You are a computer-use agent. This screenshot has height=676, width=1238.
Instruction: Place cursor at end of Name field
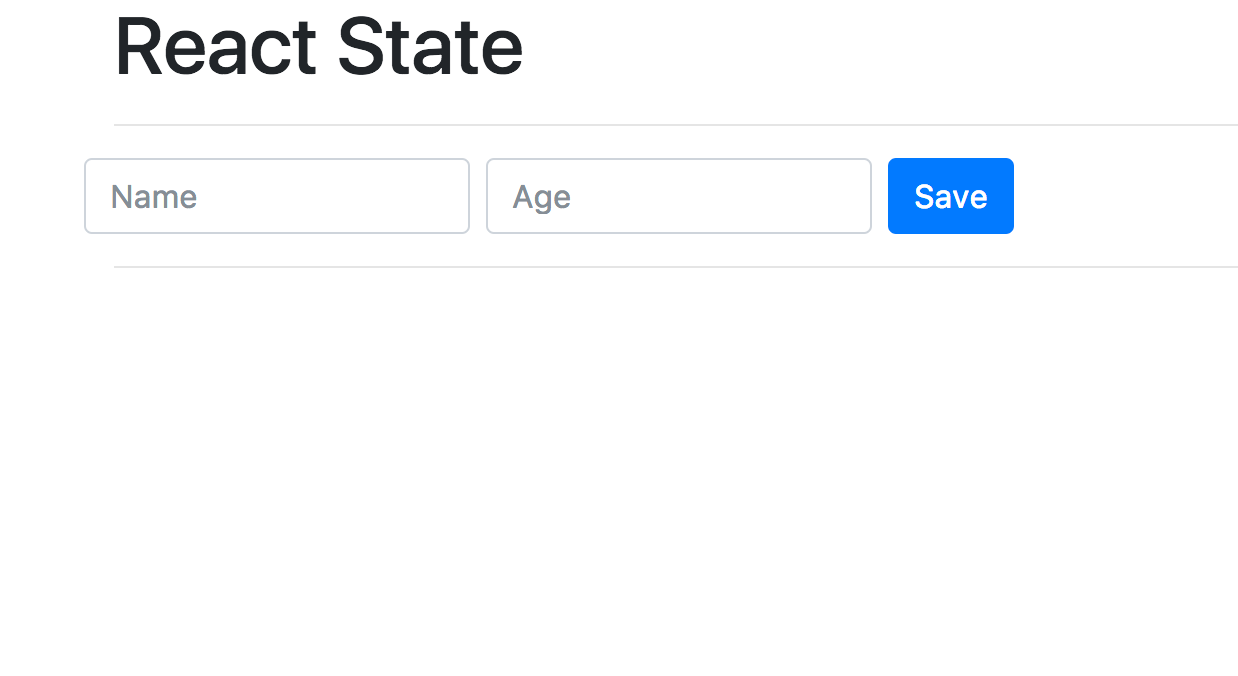455,196
